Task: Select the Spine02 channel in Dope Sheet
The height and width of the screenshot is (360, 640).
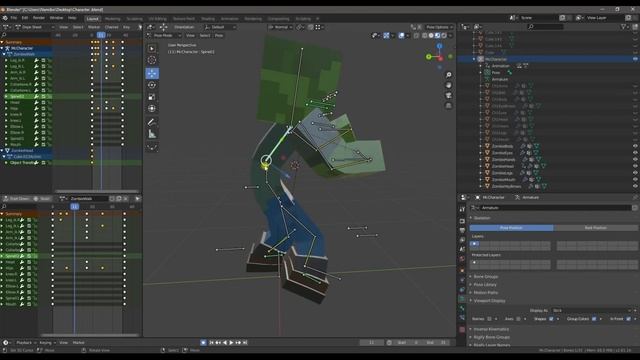Action: [17, 97]
